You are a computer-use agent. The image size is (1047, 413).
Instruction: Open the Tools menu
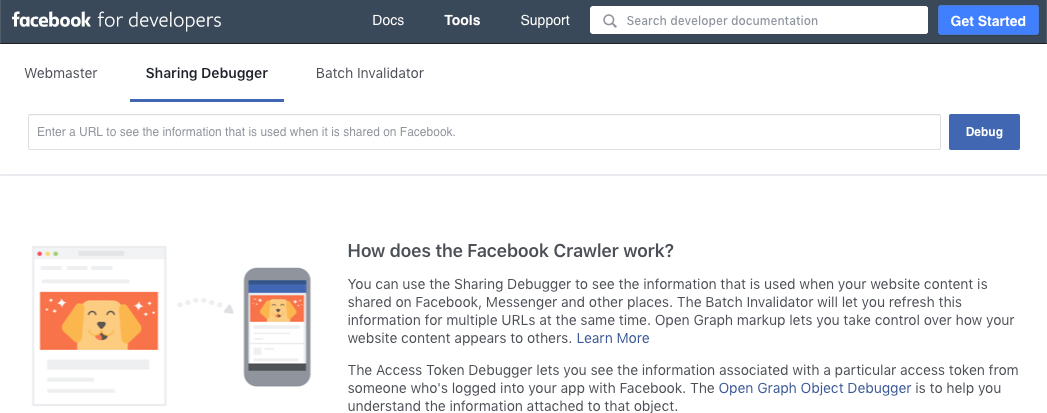(x=462, y=21)
